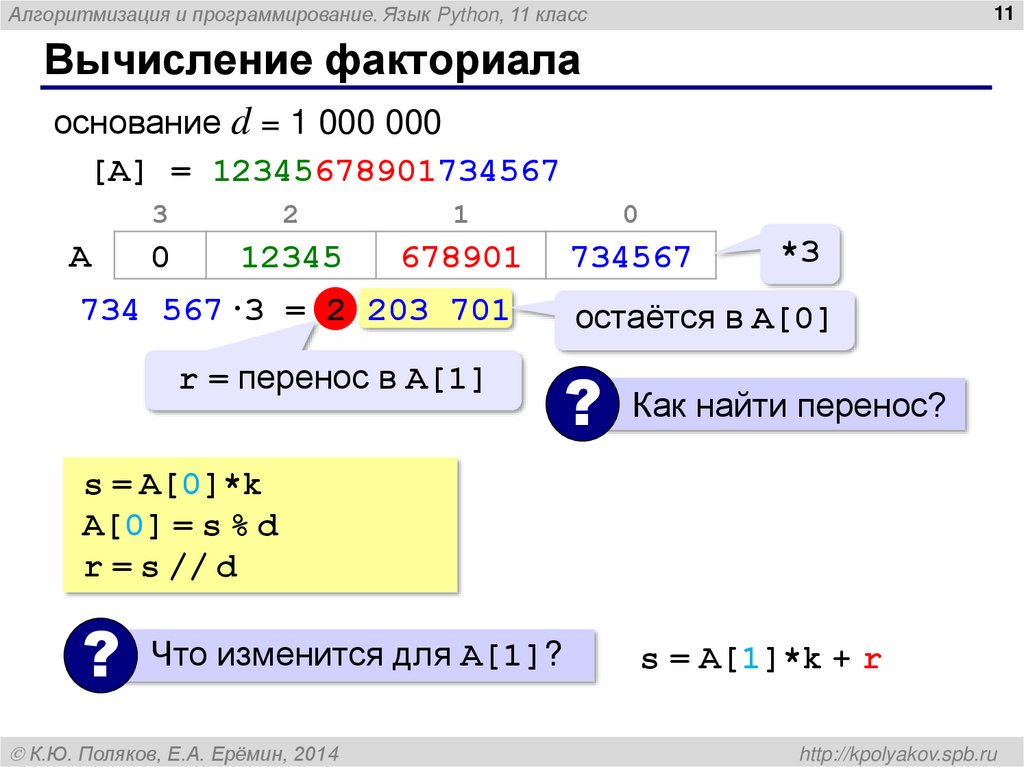Click the callout "Как найти перенос?"

(x=789, y=405)
